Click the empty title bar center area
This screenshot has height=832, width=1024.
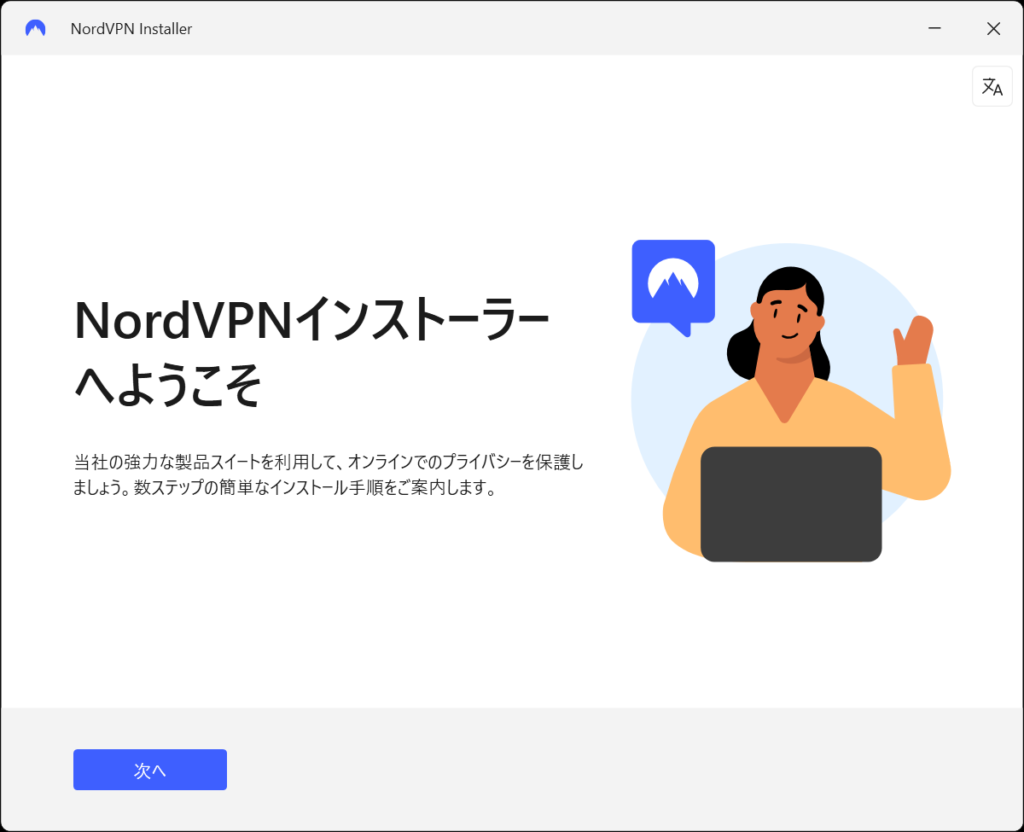(550, 29)
